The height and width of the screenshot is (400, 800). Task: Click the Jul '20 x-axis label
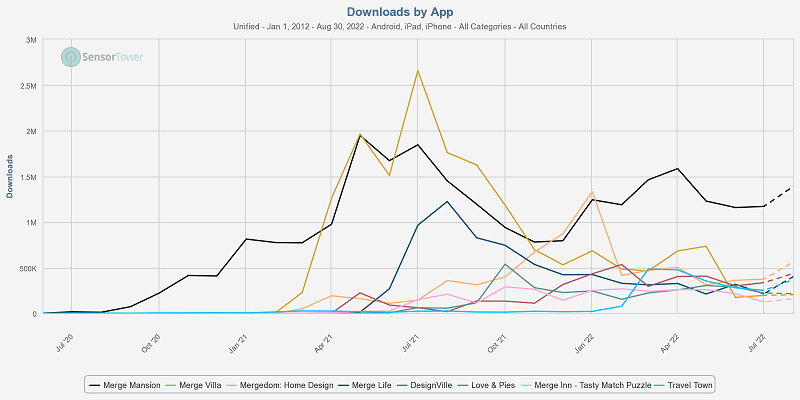tap(65, 343)
